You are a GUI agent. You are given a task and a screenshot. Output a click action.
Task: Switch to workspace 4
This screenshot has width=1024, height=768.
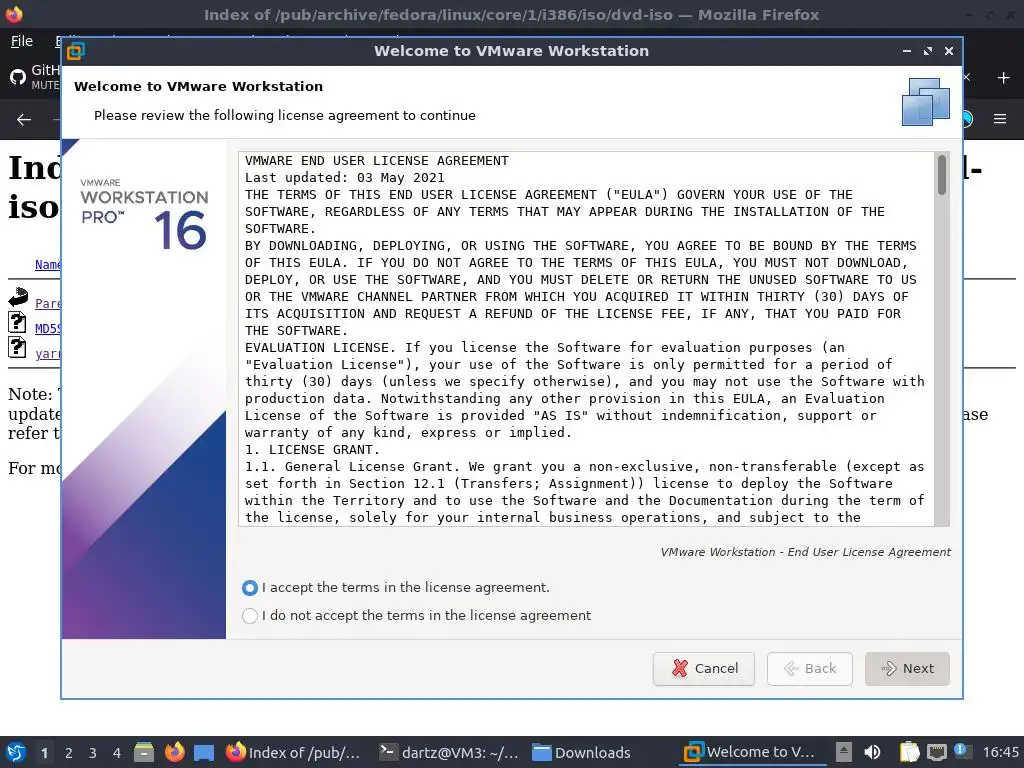(x=116, y=753)
